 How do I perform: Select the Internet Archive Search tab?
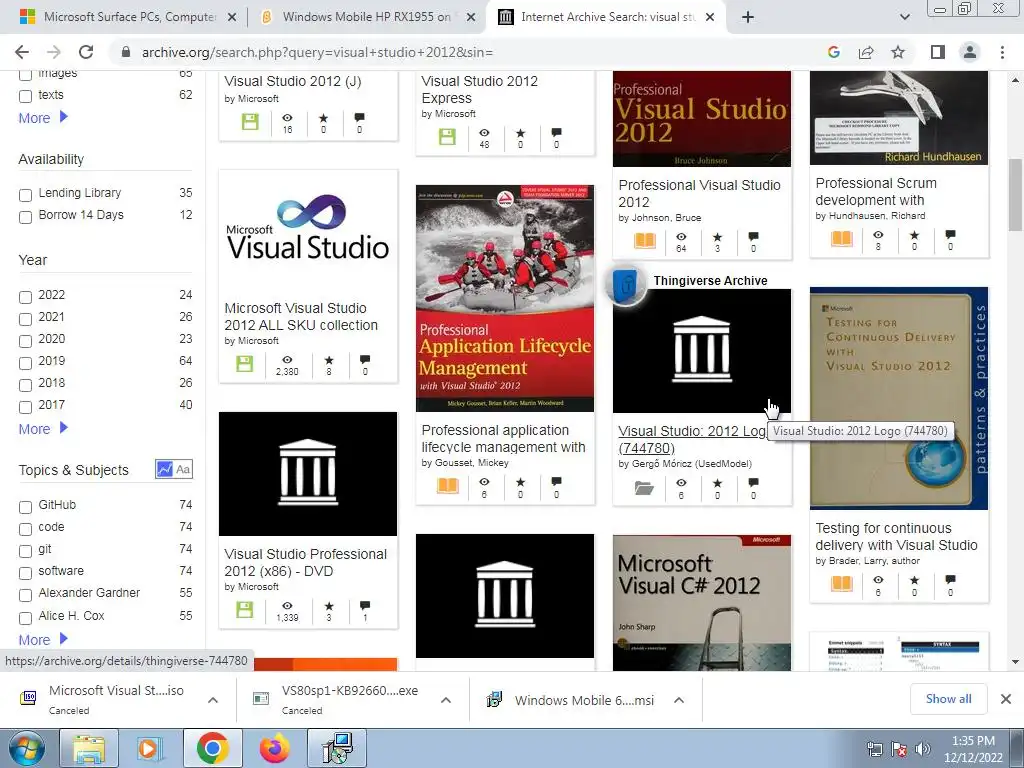point(604,17)
